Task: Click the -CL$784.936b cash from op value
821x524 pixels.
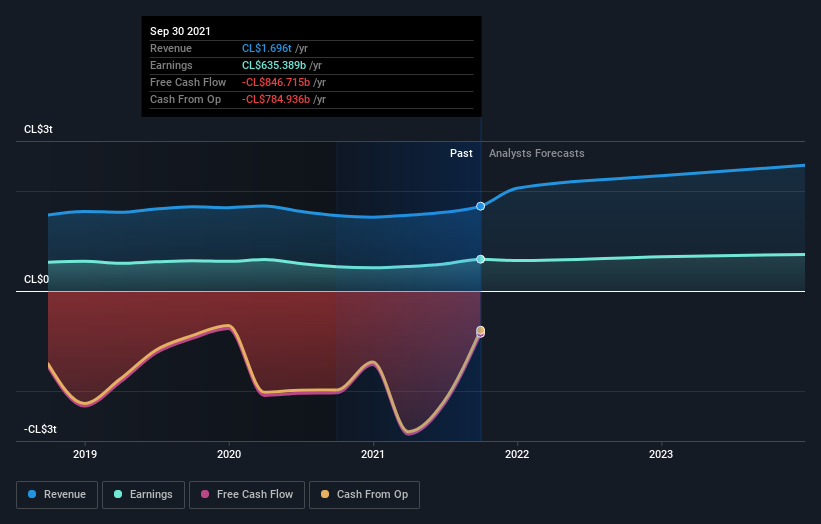Action: point(276,99)
